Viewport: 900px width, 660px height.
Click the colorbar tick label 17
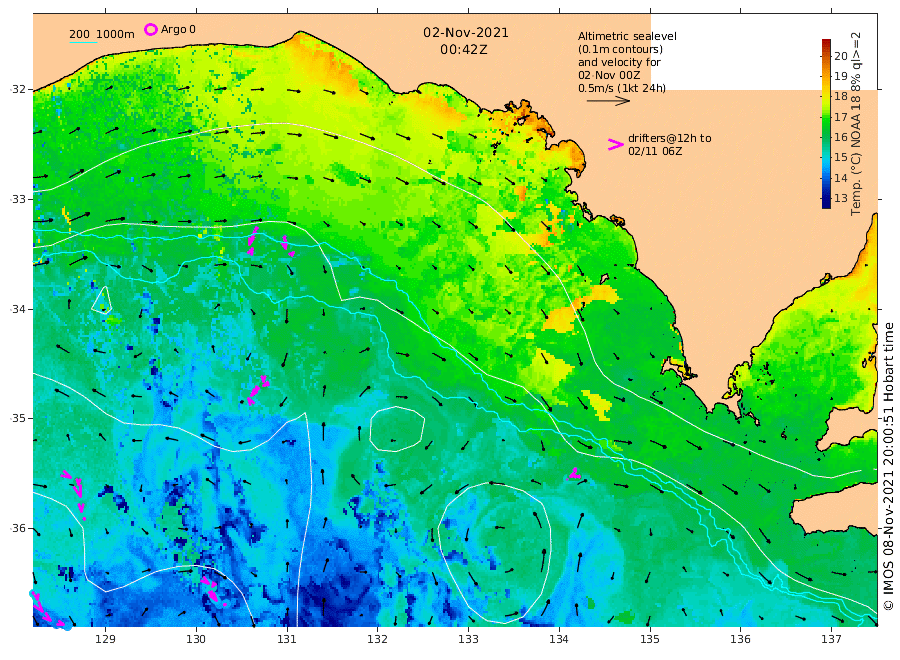pyautogui.click(x=840, y=117)
